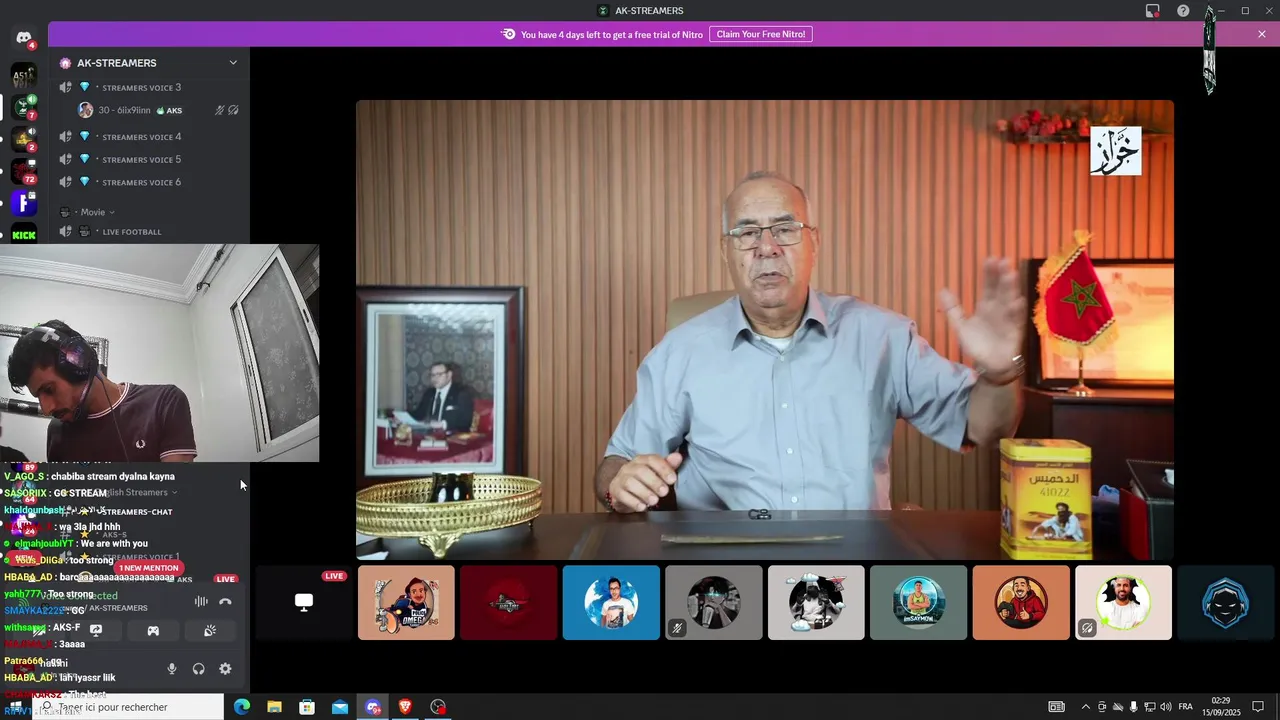
Task: Open Discord home direct messages icon
Action: click(x=24, y=38)
